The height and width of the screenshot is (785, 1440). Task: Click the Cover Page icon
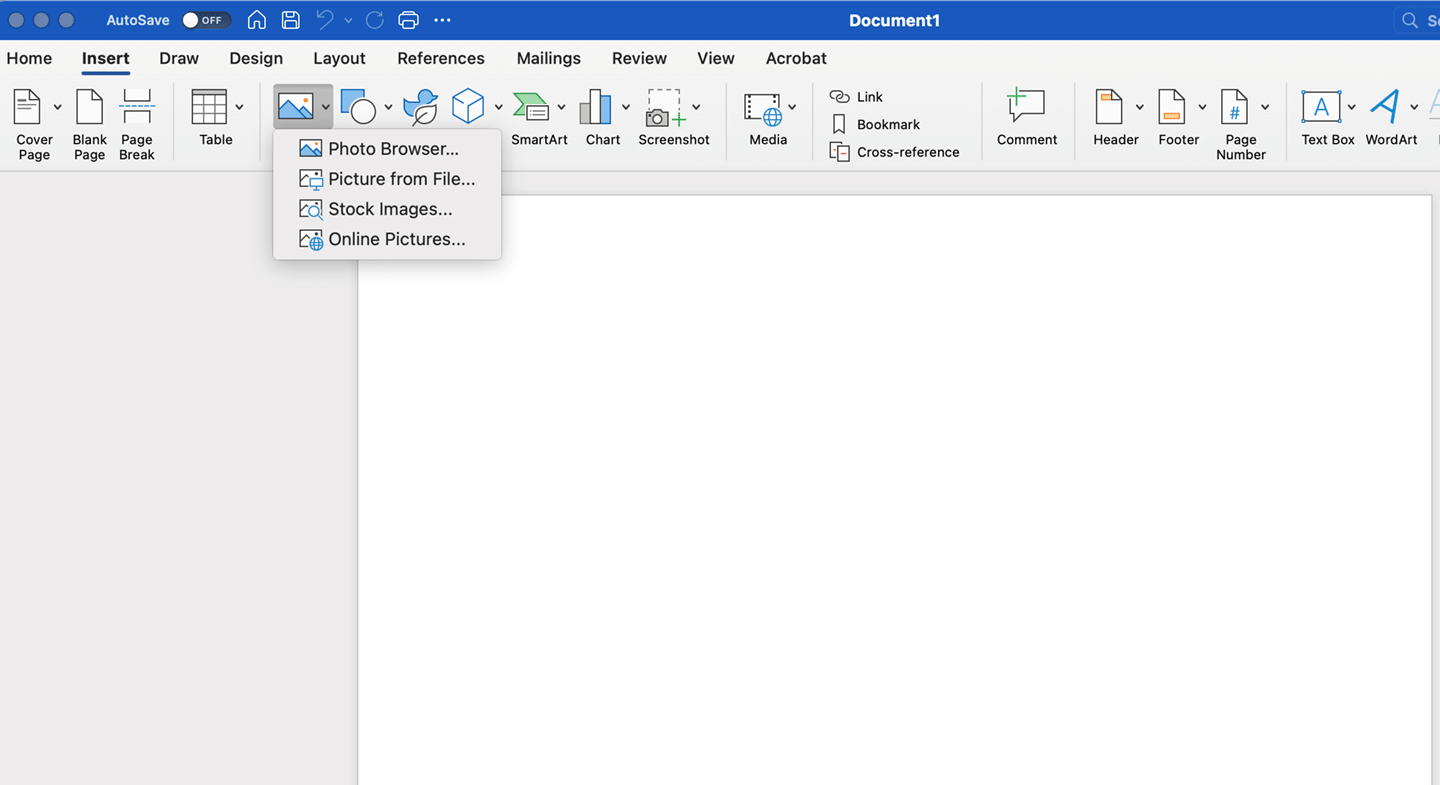coord(28,108)
